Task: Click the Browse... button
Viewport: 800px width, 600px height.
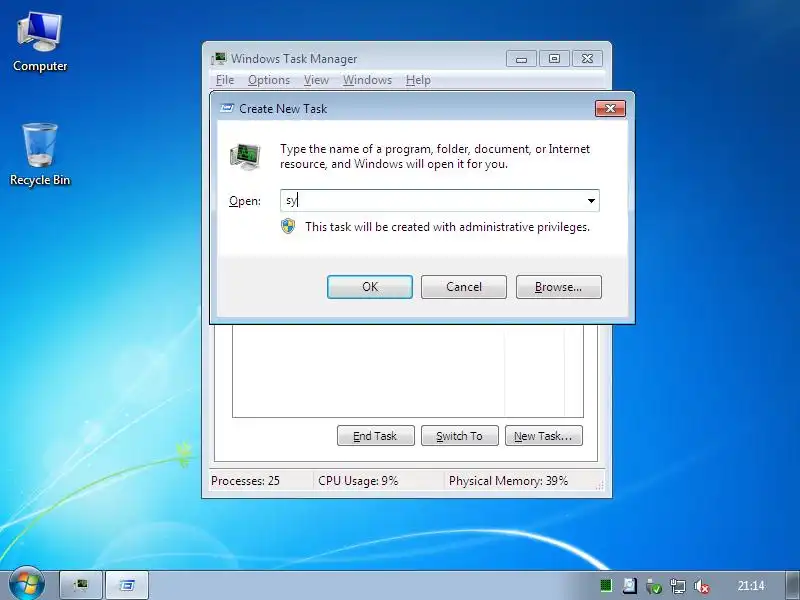Action: 559,287
